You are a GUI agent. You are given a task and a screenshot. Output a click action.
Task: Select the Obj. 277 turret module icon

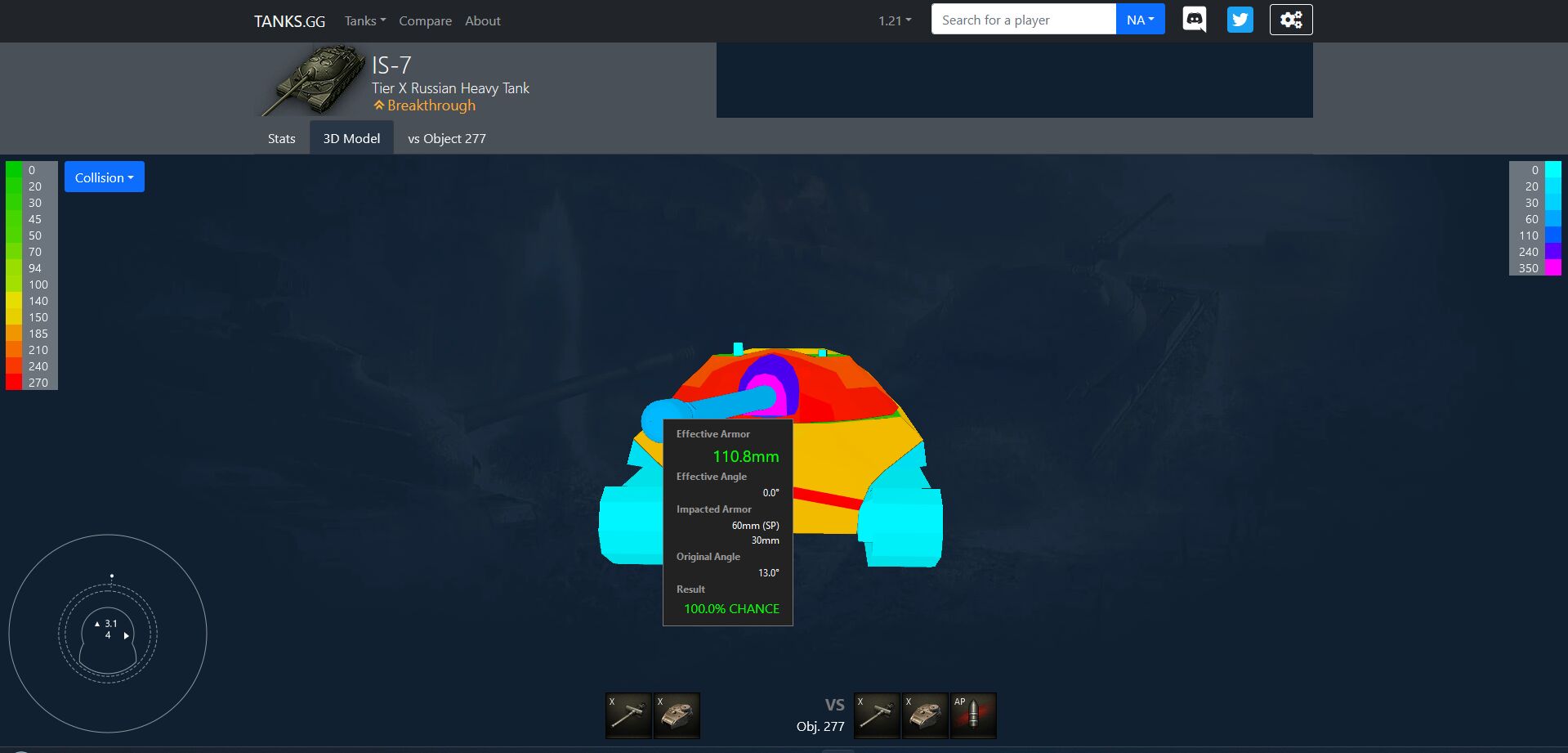pos(925,715)
